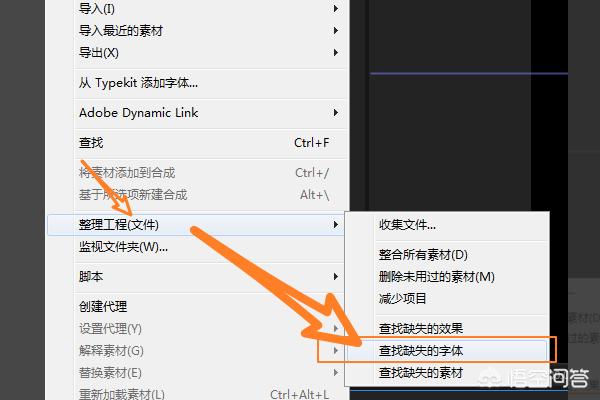Viewport: 600px width, 400px height.
Task: Expand the 脚本 submenu arrow
Action: (x=336, y=276)
